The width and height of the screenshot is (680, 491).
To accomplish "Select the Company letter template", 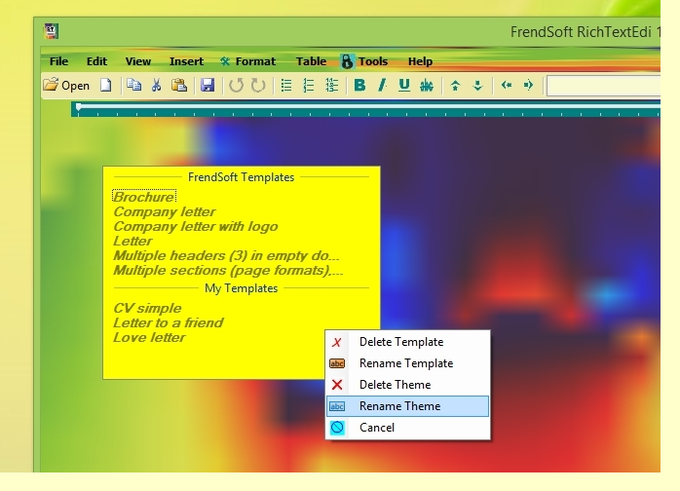I will point(164,212).
